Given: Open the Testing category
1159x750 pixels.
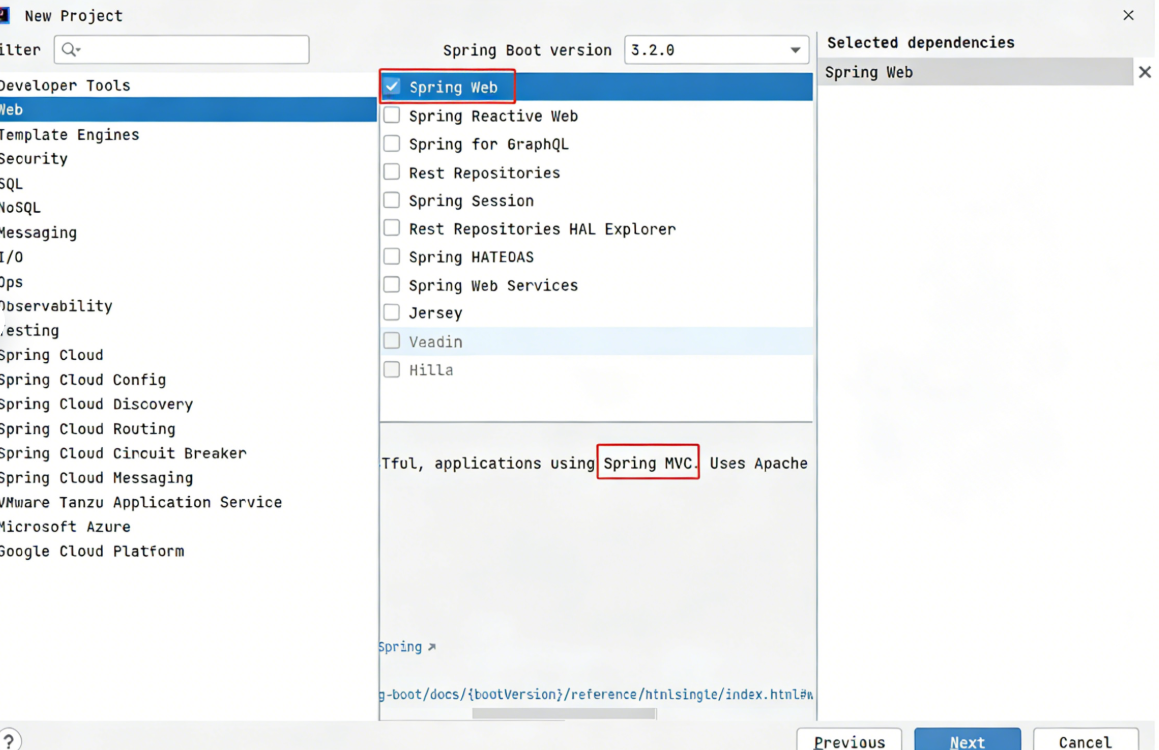Looking at the screenshot, I should [188, 330].
